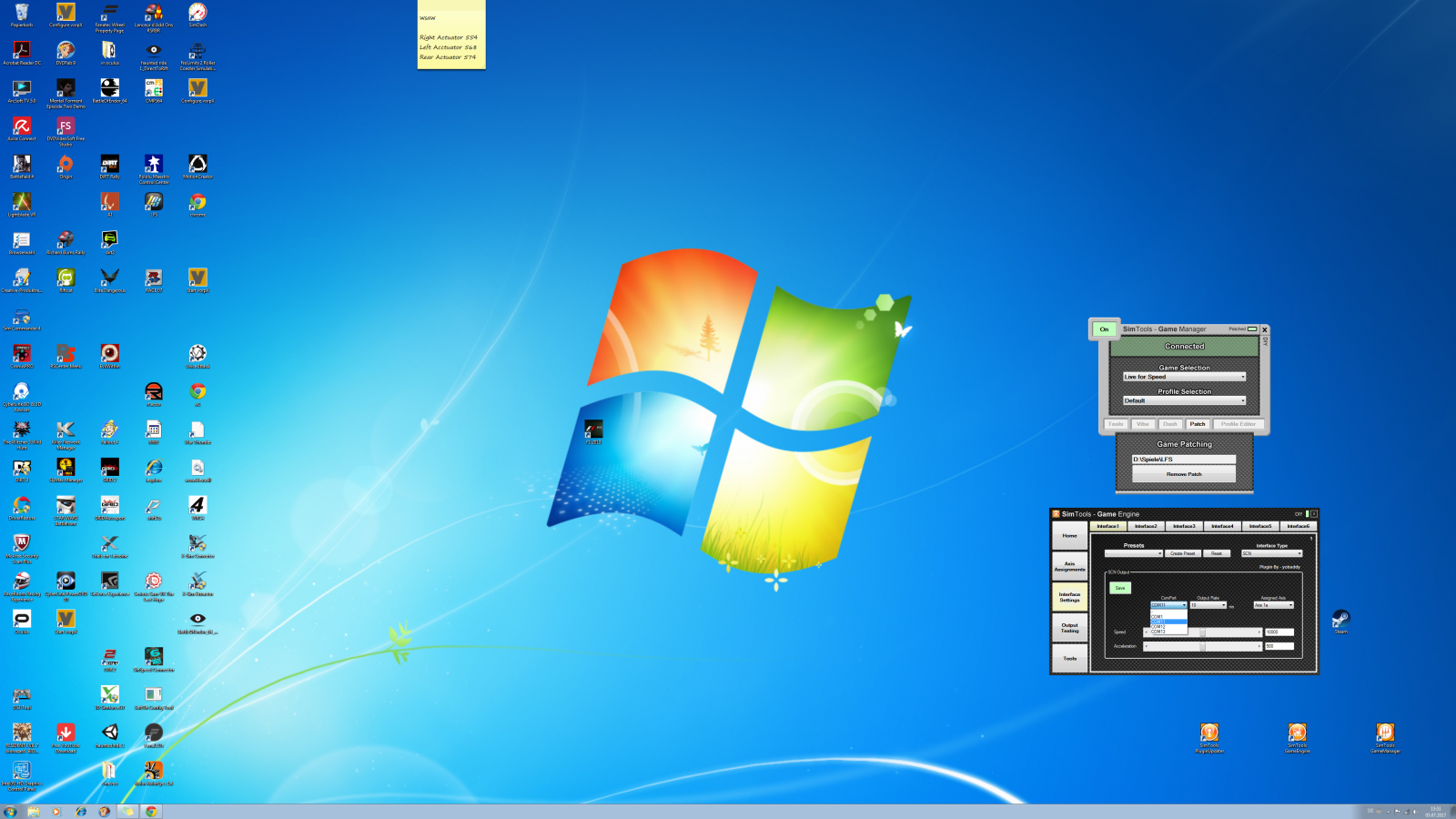The height and width of the screenshot is (819, 1456).
Task: Toggle the On button in Game Manager
Action: point(1104,329)
